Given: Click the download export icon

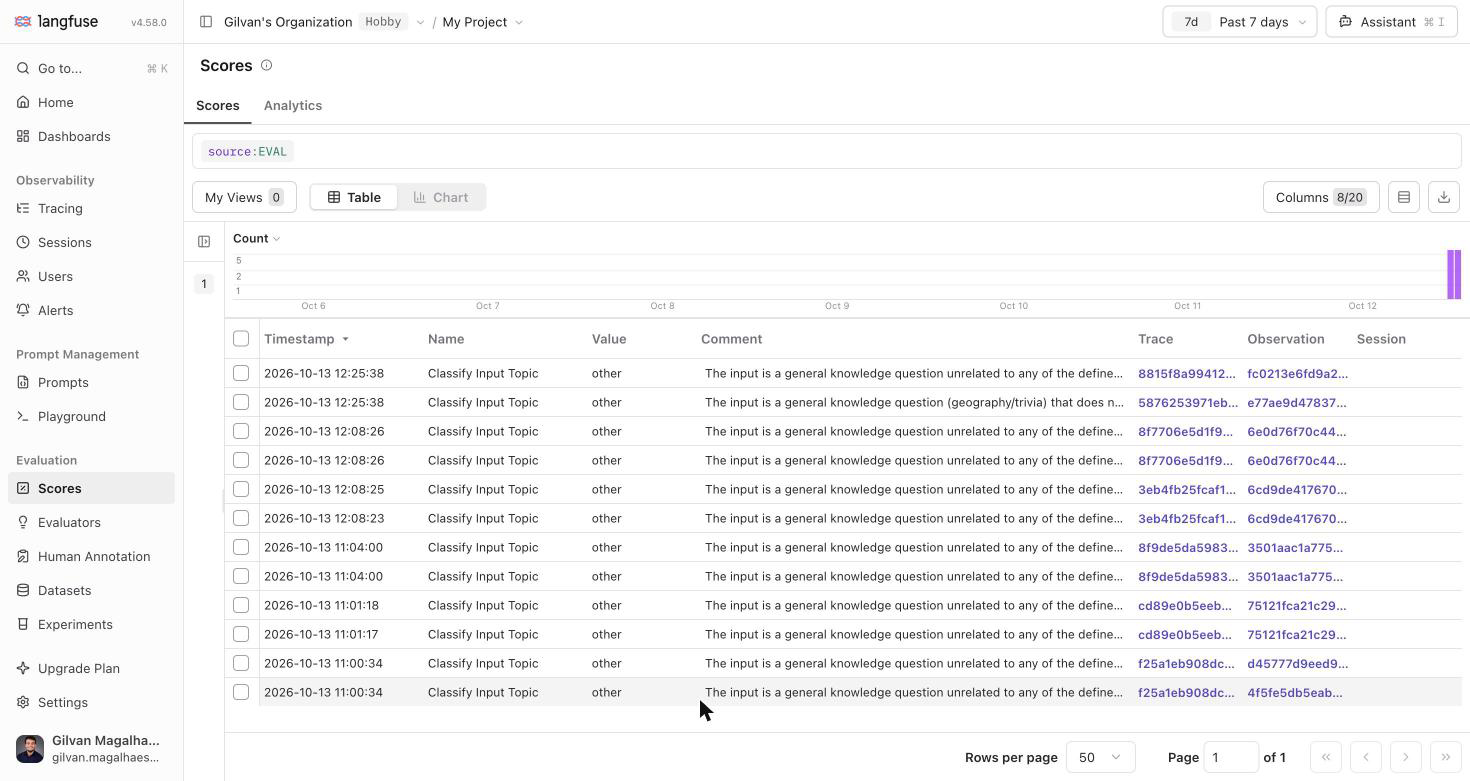Looking at the screenshot, I should (1444, 197).
